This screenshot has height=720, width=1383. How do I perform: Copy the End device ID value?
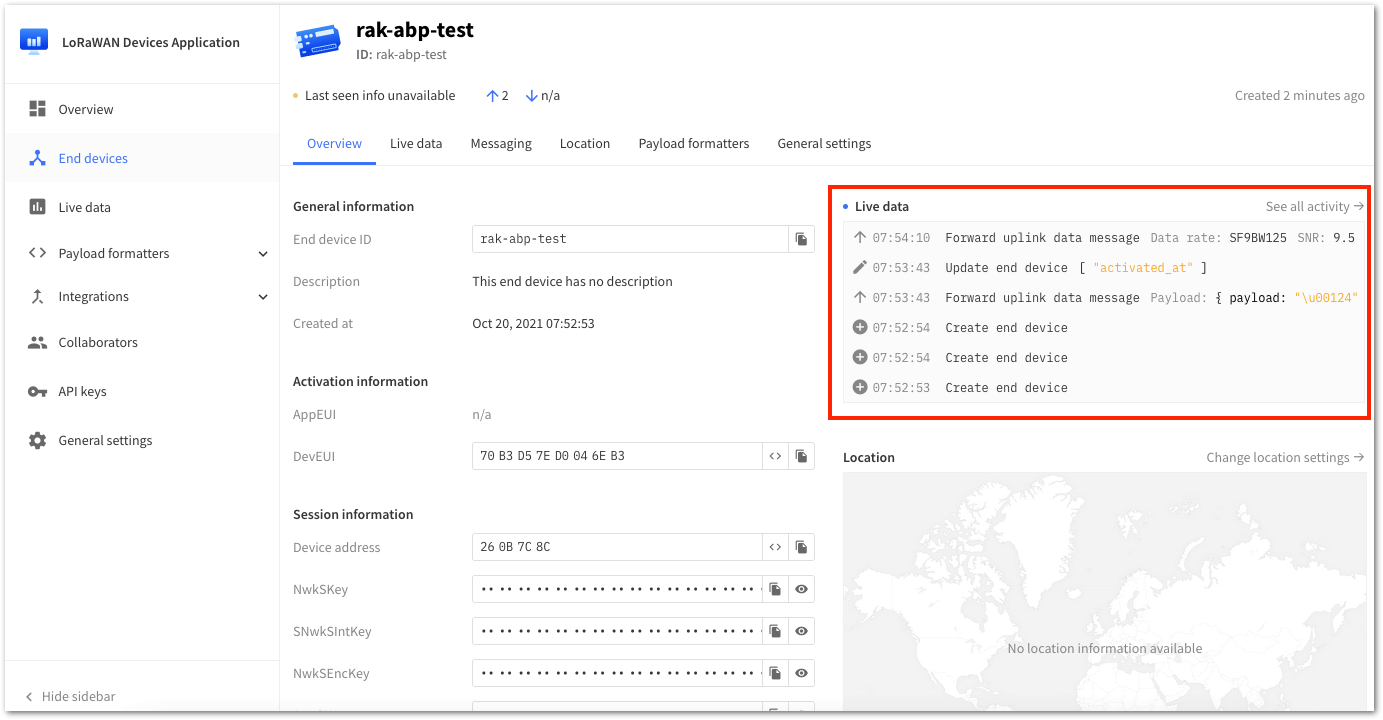point(801,239)
